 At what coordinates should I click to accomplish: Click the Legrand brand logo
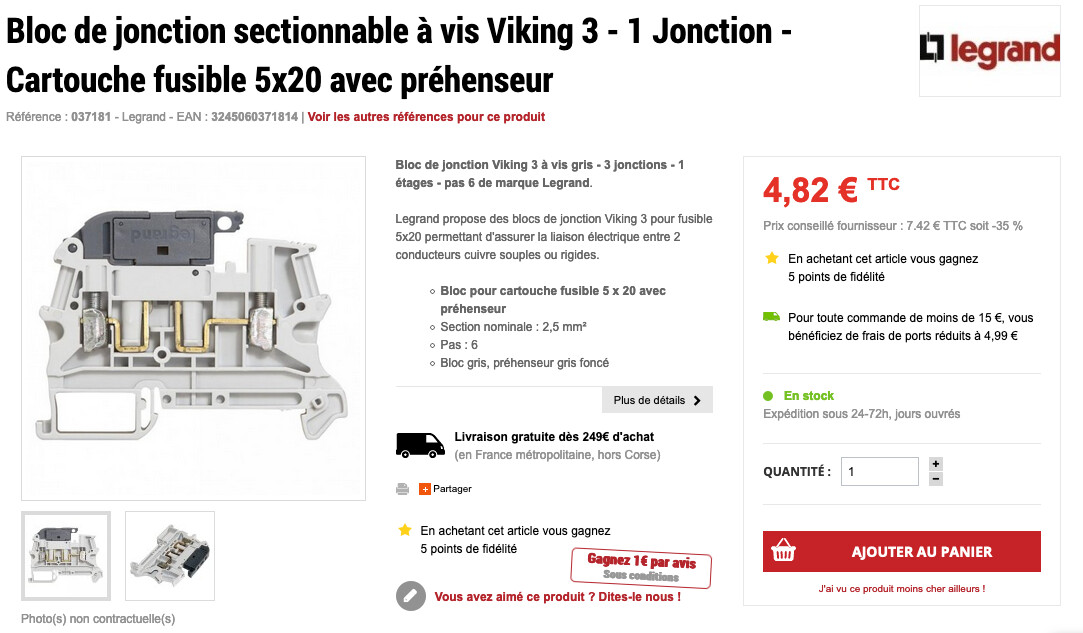point(989,50)
